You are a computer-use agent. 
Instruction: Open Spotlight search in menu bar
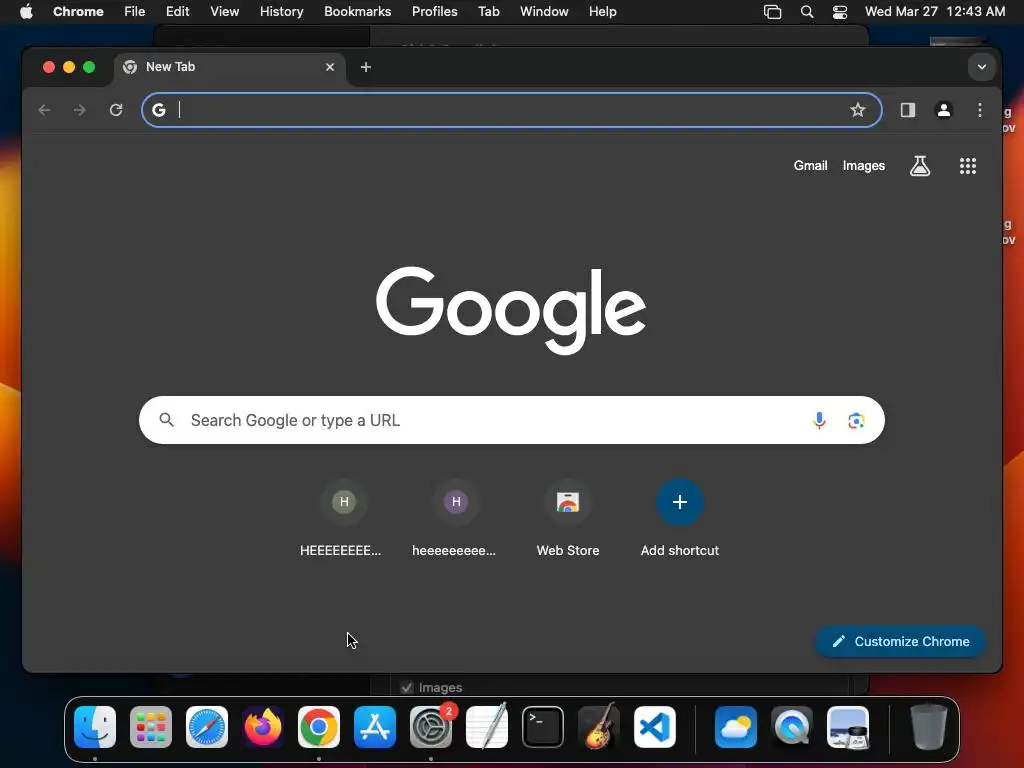[x=807, y=12]
